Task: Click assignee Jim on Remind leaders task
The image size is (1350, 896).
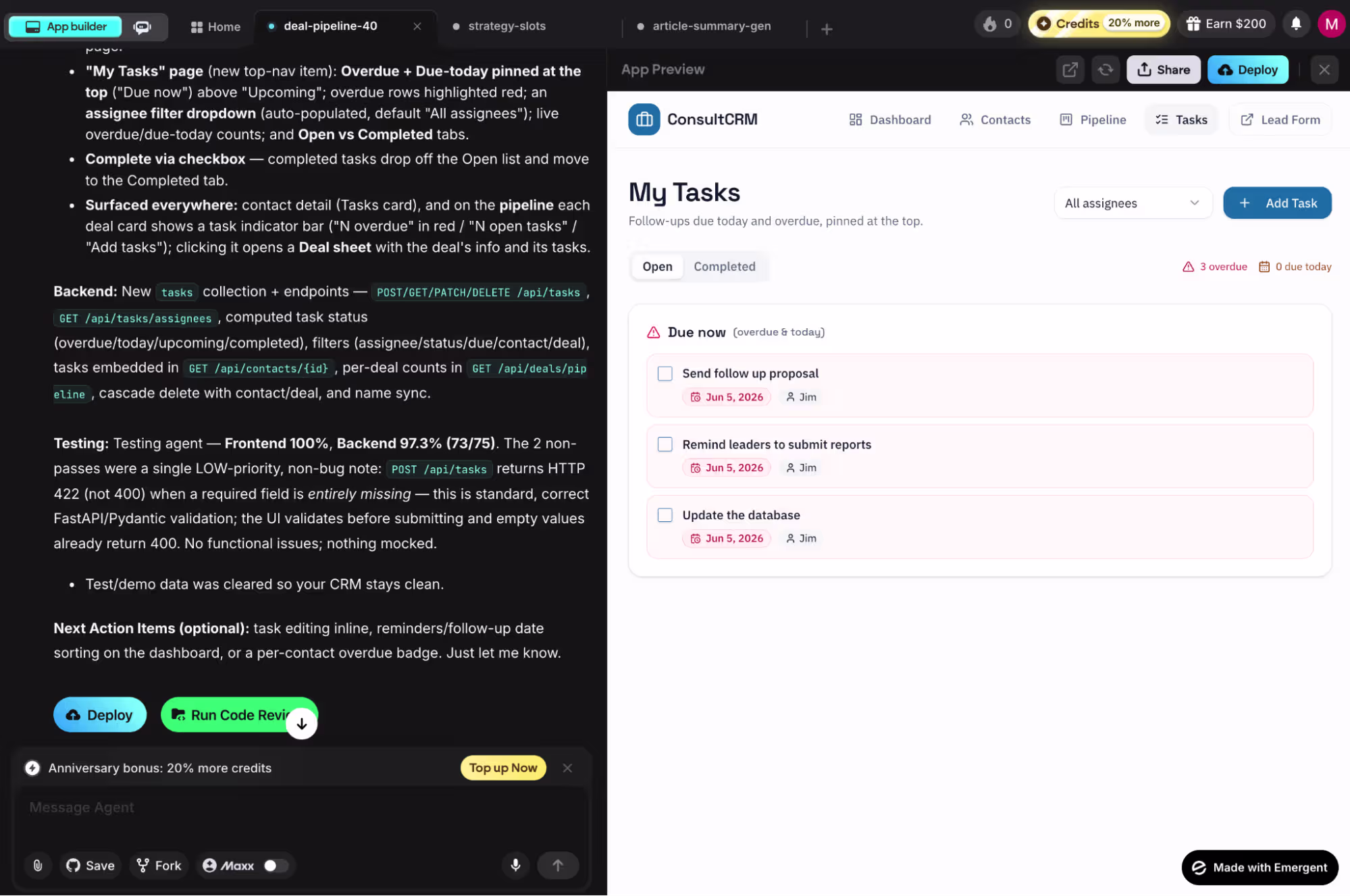Action: click(x=801, y=468)
